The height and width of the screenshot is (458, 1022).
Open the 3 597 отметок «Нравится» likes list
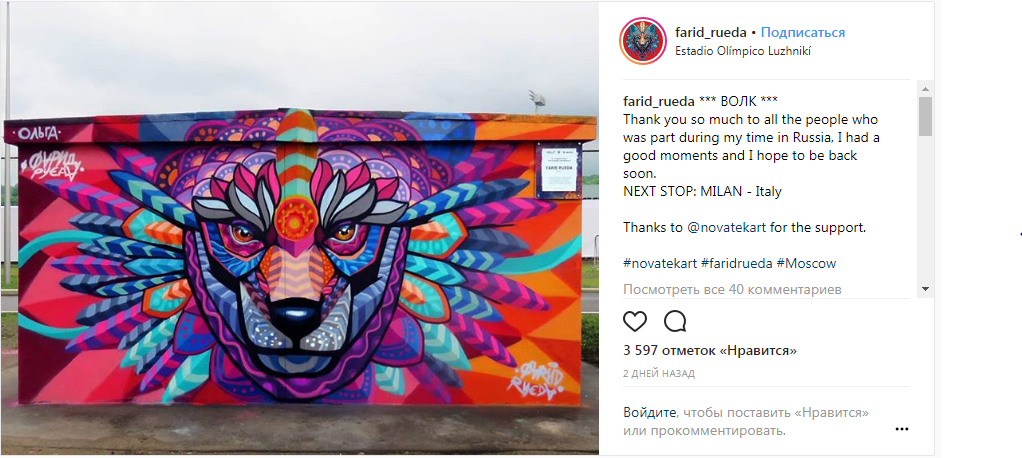click(710, 351)
